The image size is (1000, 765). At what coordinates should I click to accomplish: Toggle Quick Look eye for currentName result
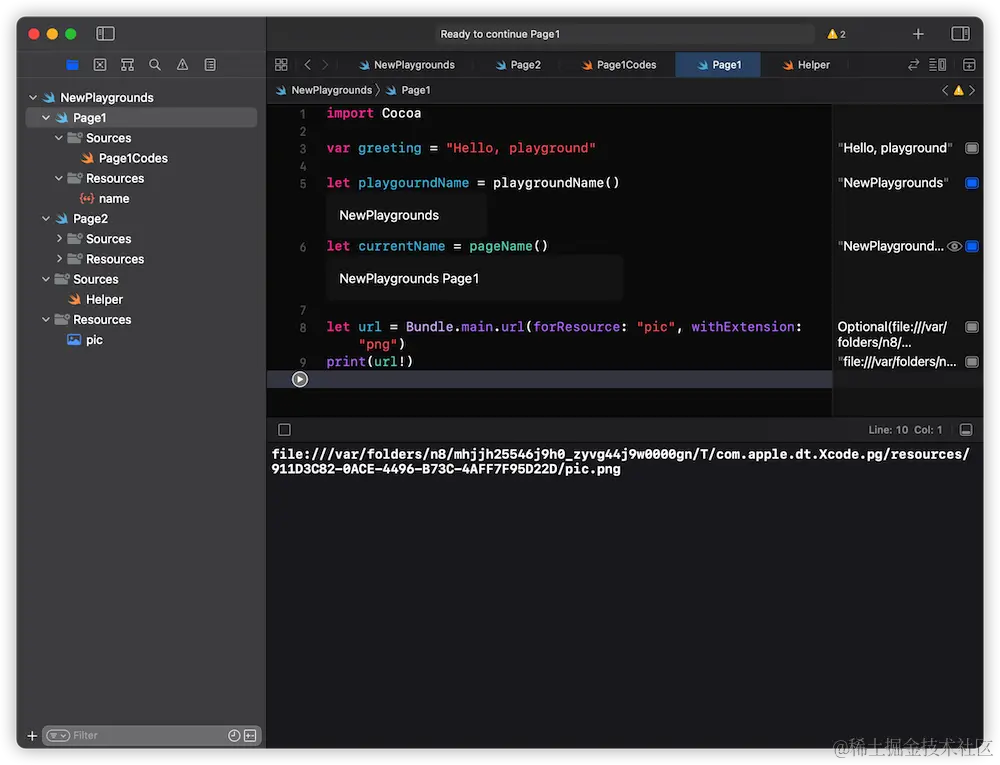pyautogui.click(x=954, y=246)
